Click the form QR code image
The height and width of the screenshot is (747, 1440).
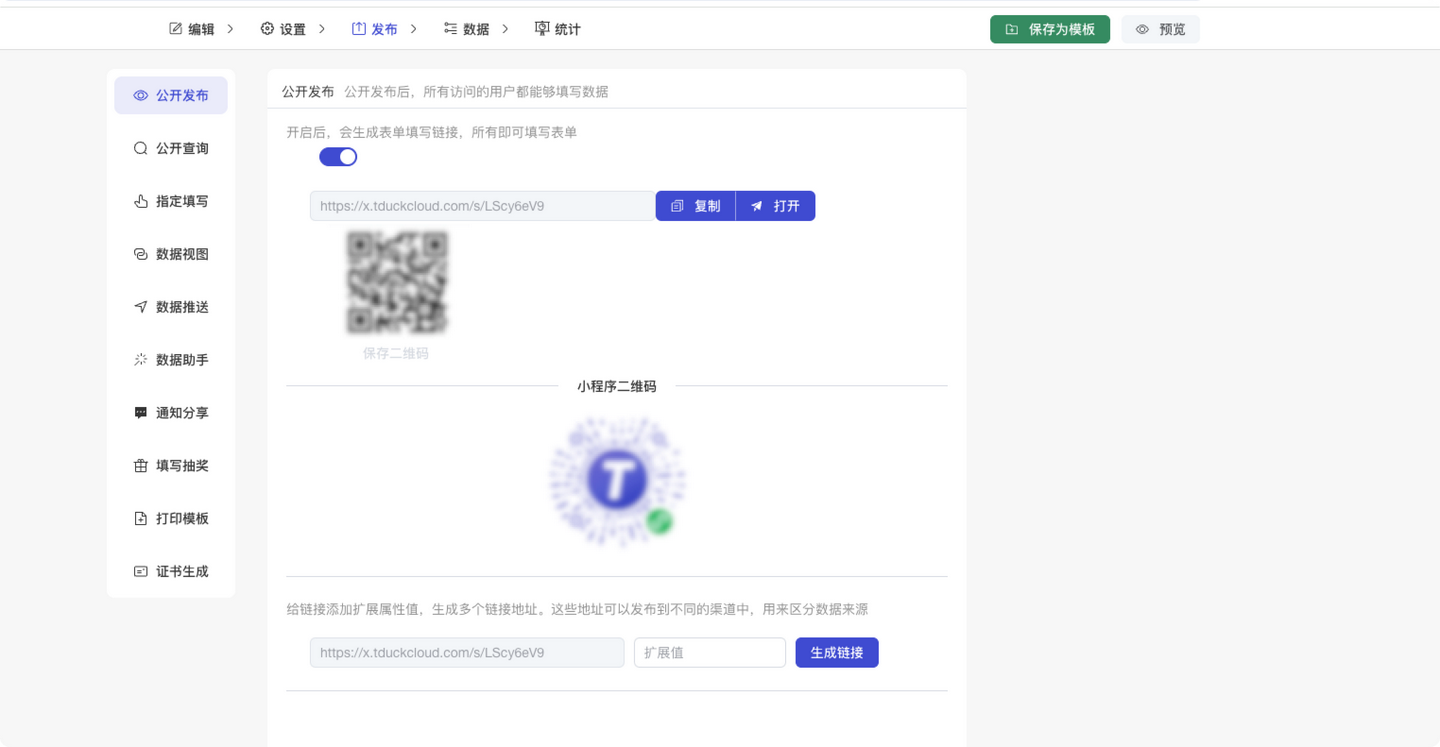[x=397, y=282]
